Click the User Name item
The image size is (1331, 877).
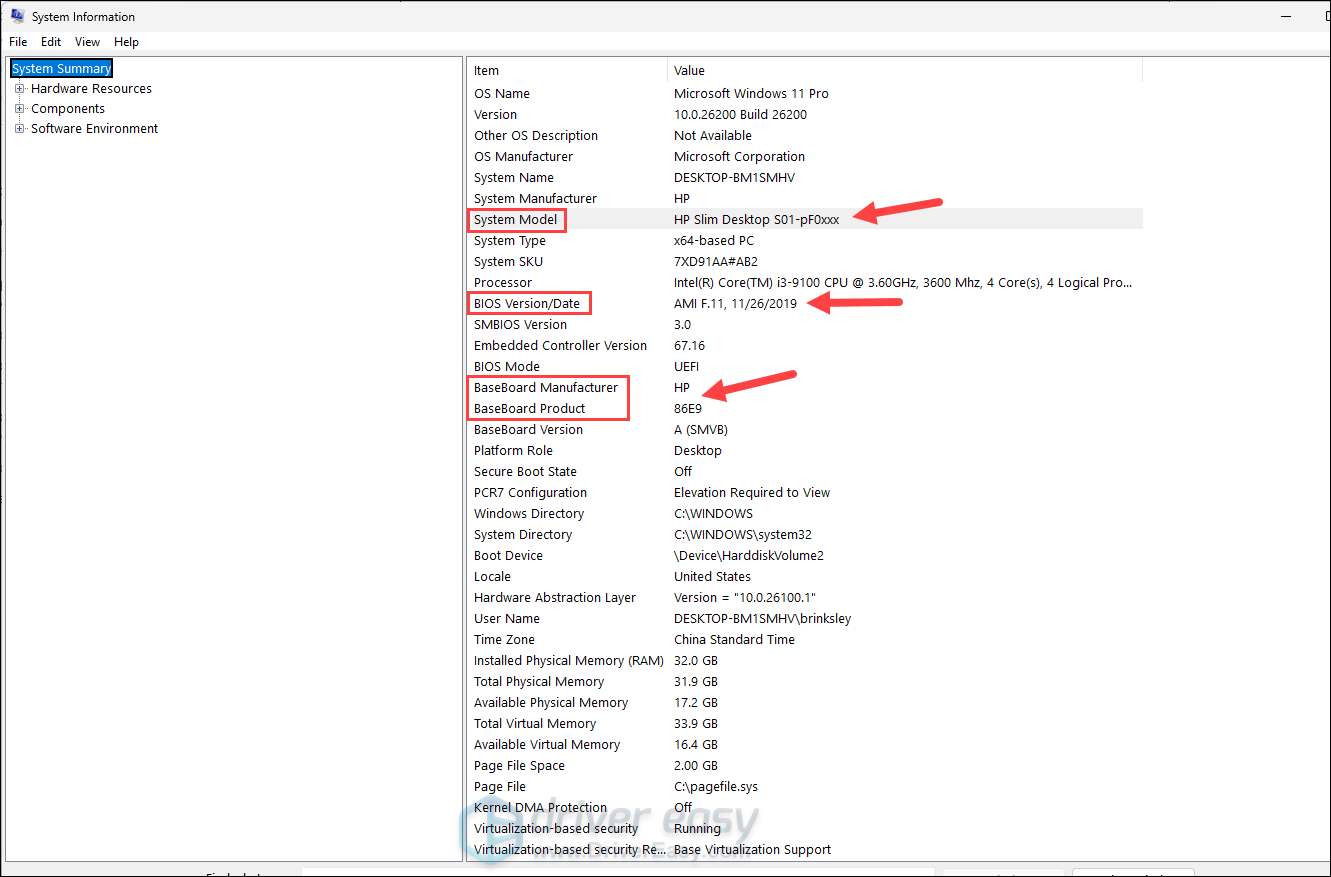(x=507, y=618)
